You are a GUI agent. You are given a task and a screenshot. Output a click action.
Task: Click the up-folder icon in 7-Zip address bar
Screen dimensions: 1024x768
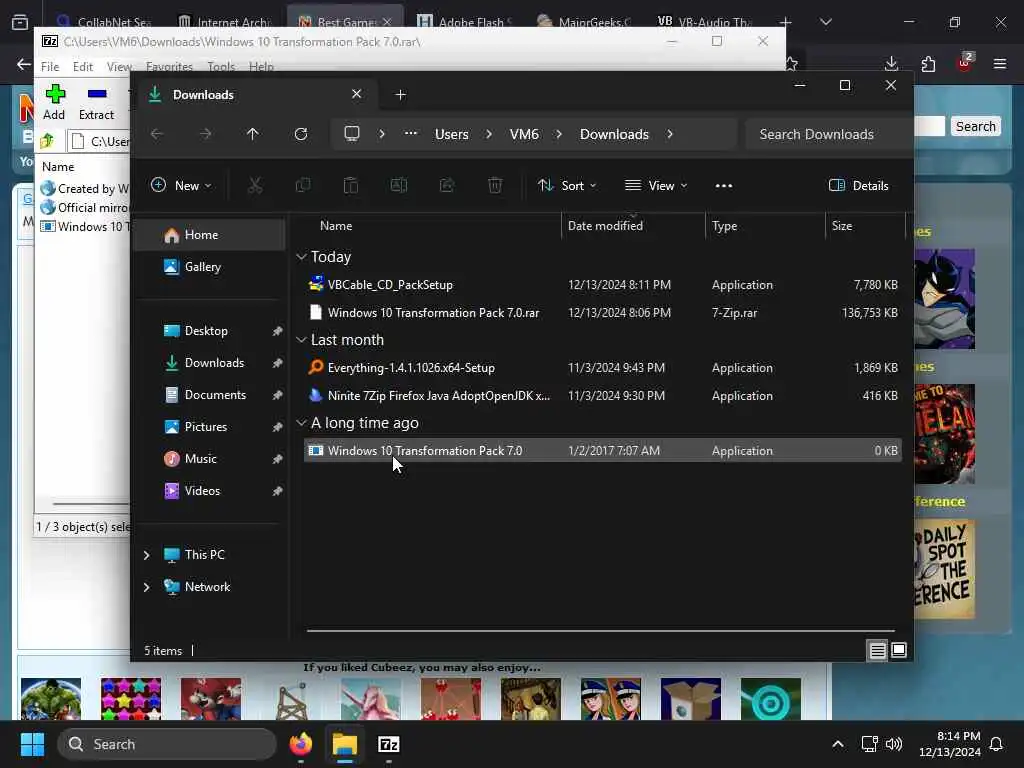(x=48, y=140)
